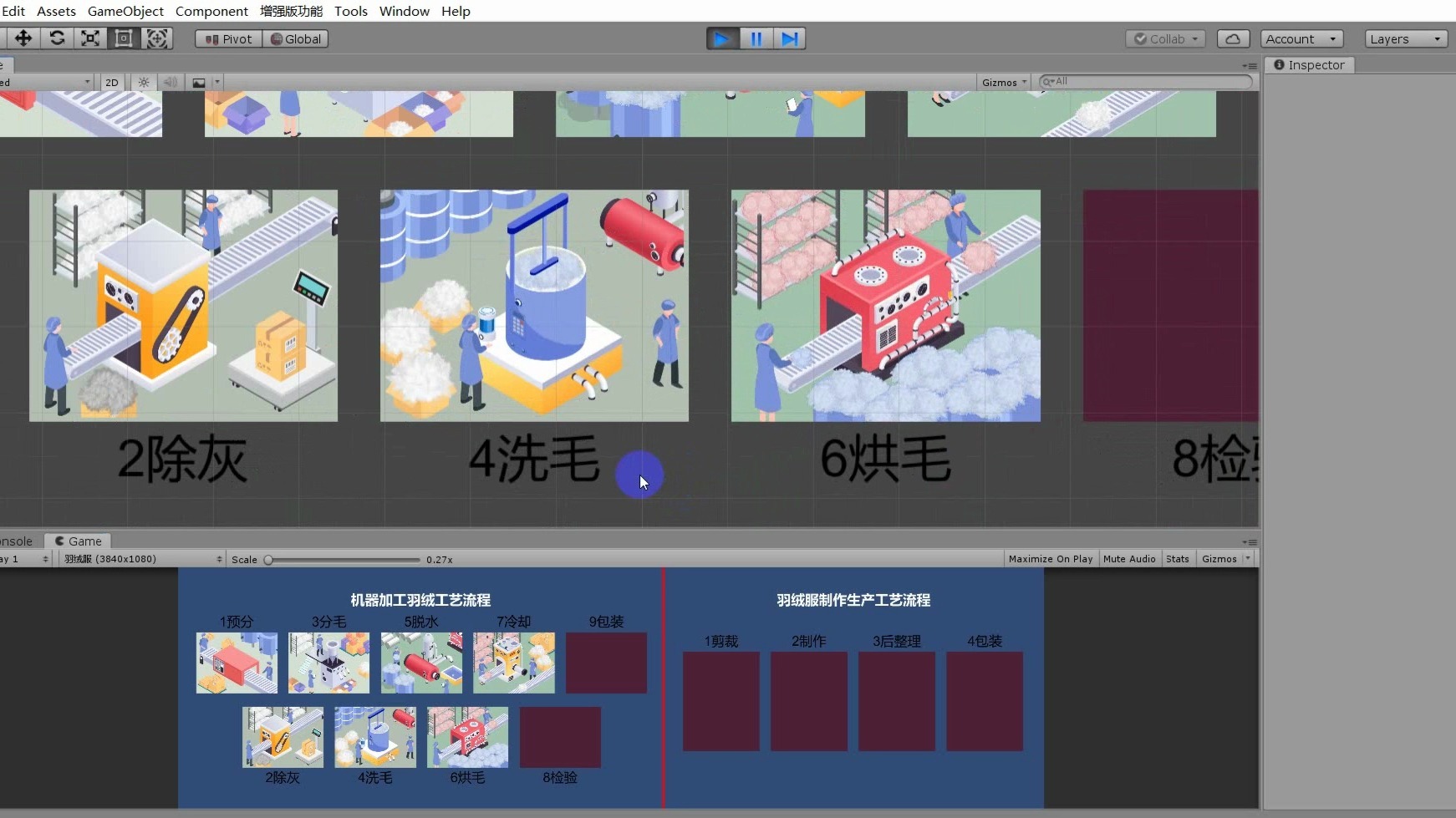Open the Account dropdown
The image size is (1456, 818).
pyautogui.click(x=1301, y=38)
